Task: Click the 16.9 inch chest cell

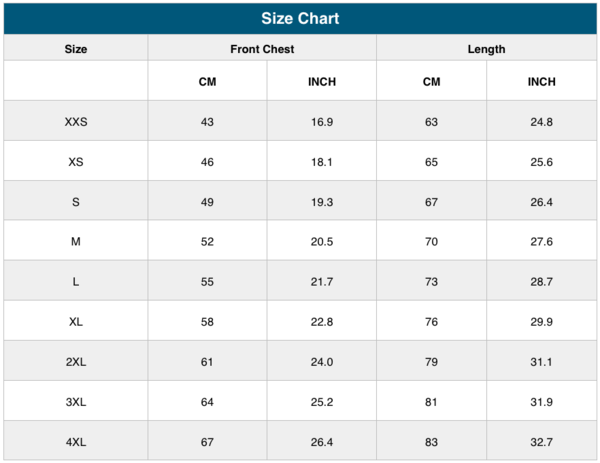Action: coord(322,122)
